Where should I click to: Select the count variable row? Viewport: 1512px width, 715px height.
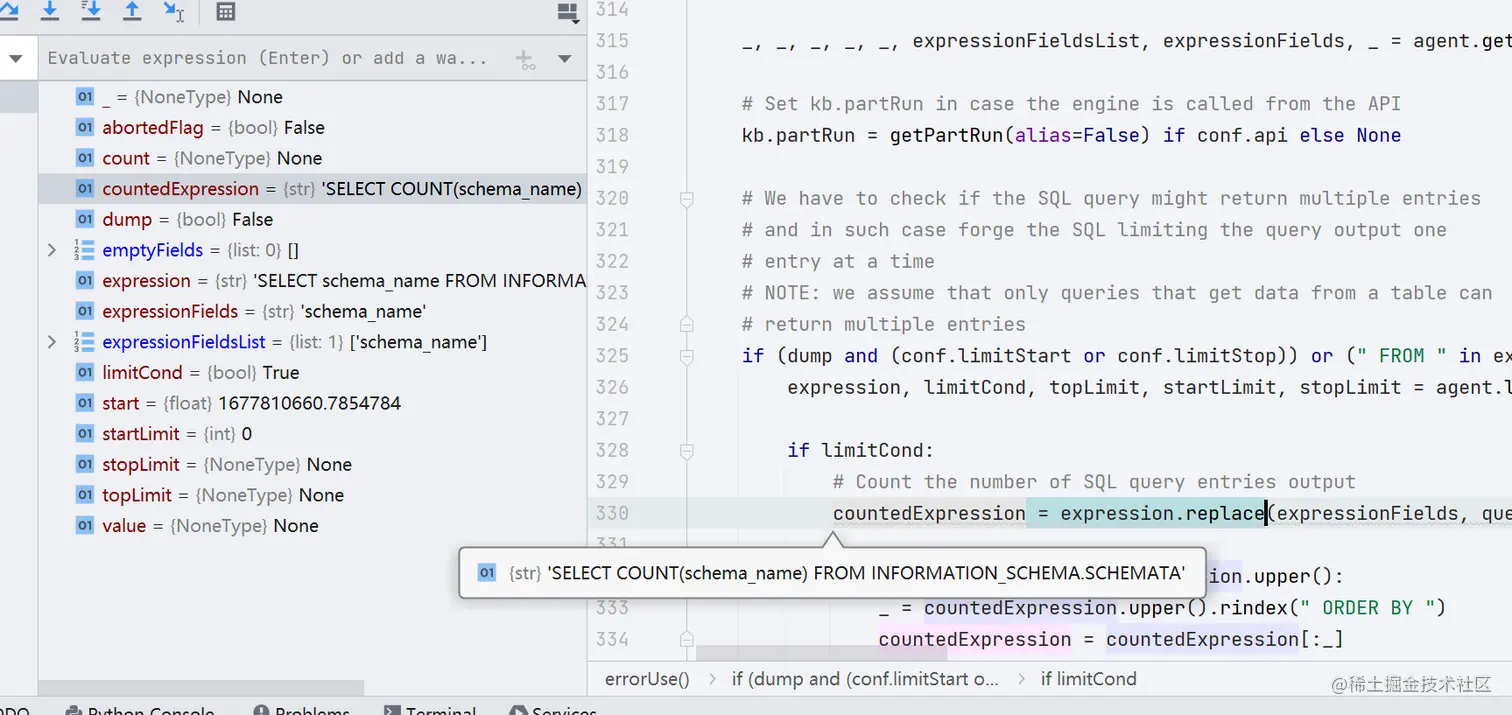[312, 158]
